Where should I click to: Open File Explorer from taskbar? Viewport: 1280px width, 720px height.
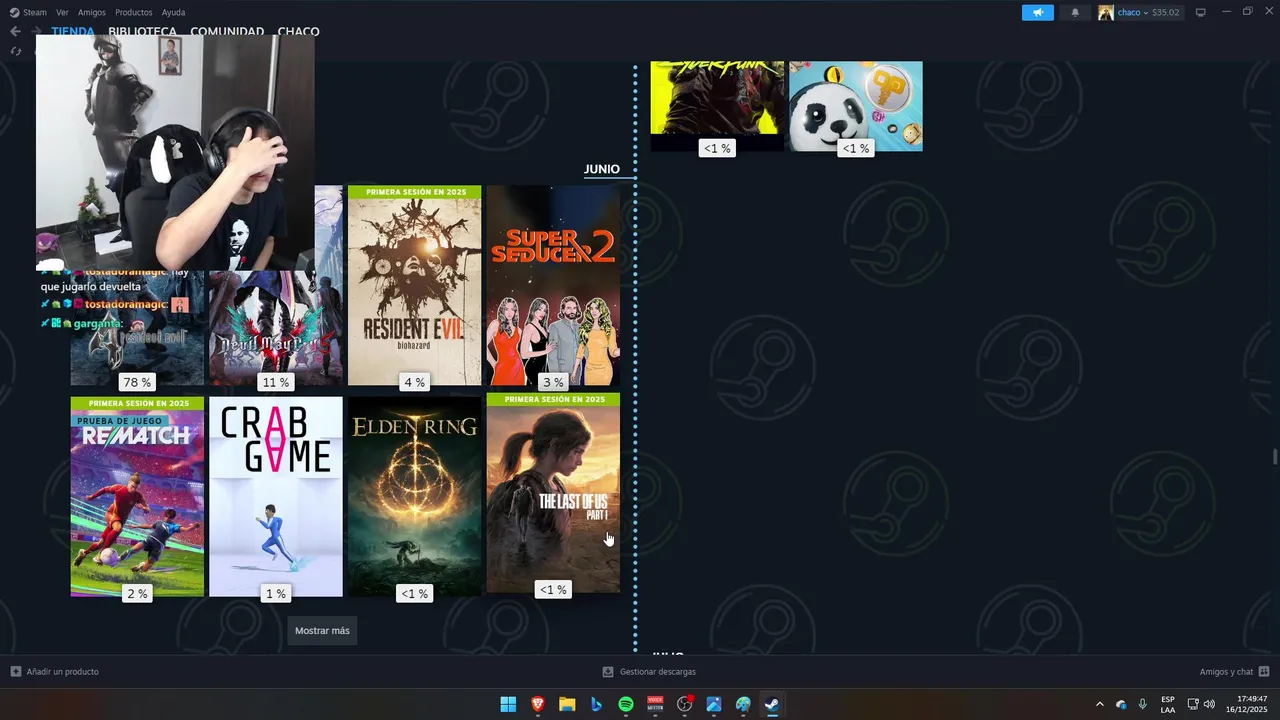pos(567,704)
